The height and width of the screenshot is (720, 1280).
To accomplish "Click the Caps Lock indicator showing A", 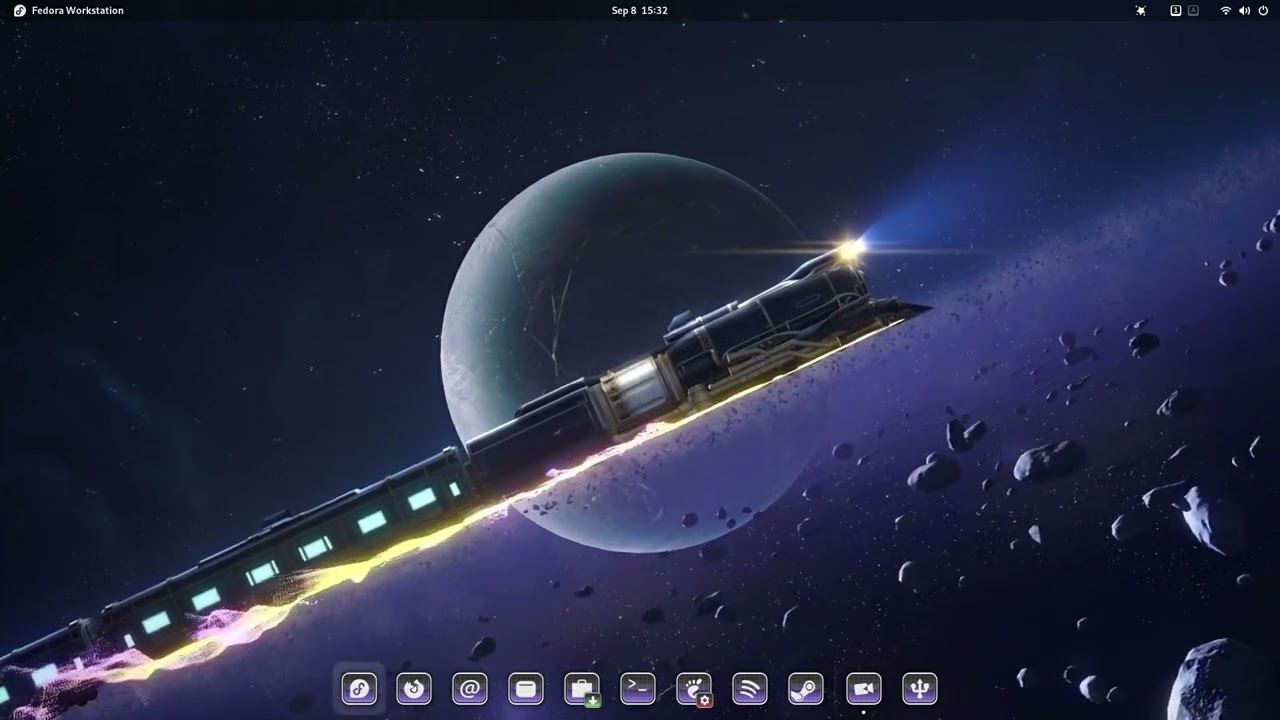I will point(1193,11).
